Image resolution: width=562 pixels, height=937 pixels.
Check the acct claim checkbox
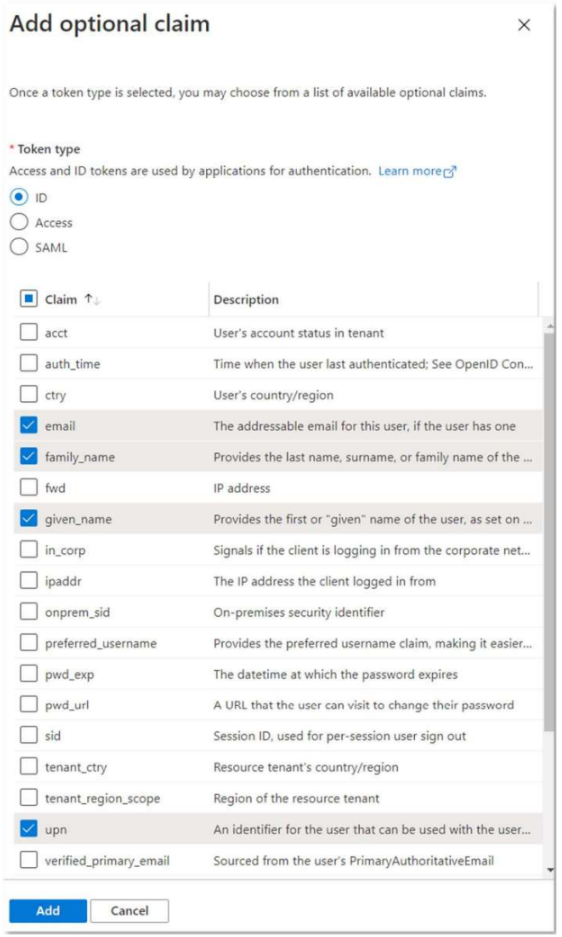pyautogui.click(x=29, y=332)
